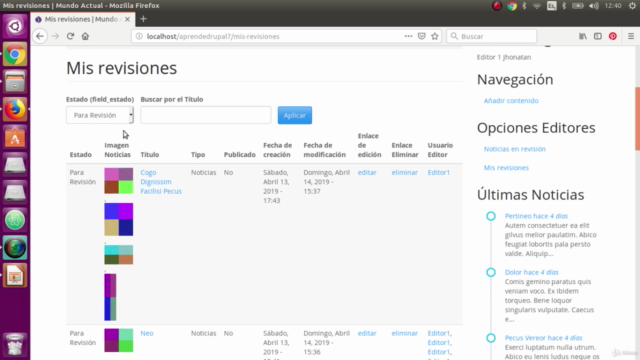The height and width of the screenshot is (360, 640).
Task: Open the presentation app dock icon
Action: pyautogui.click(x=15, y=276)
